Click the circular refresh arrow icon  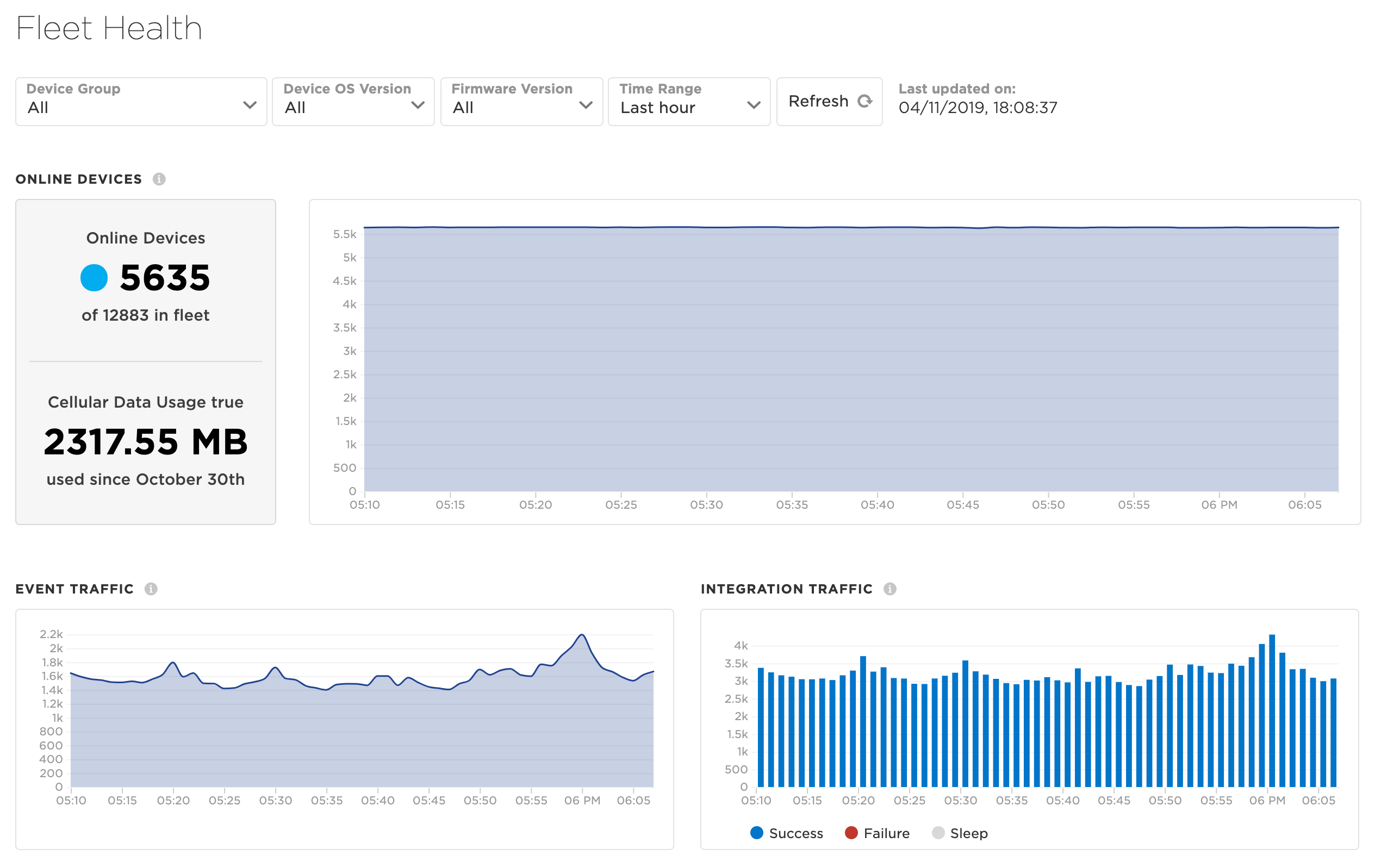[x=864, y=102]
